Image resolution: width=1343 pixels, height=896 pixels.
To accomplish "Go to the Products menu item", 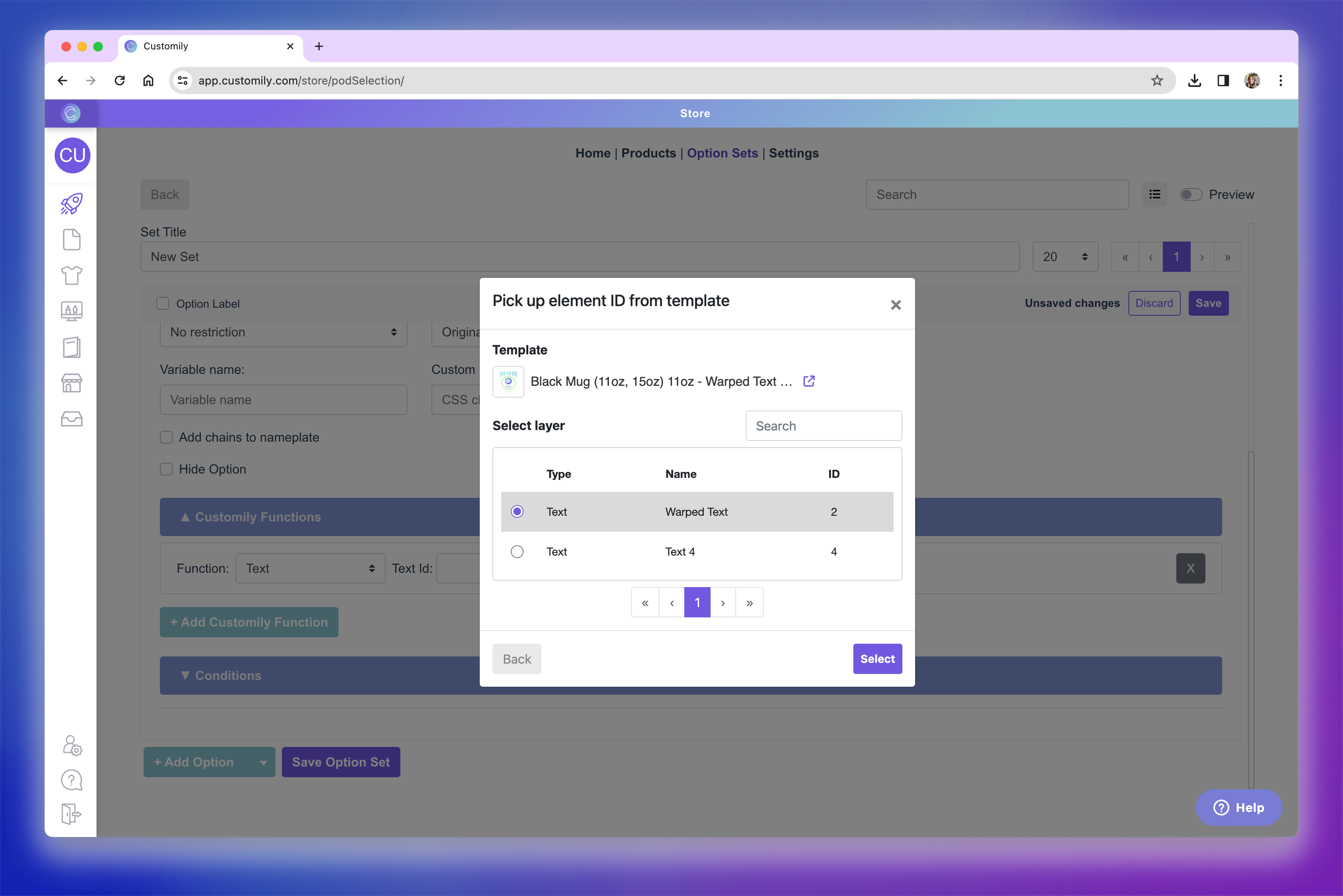I will coord(648,153).
